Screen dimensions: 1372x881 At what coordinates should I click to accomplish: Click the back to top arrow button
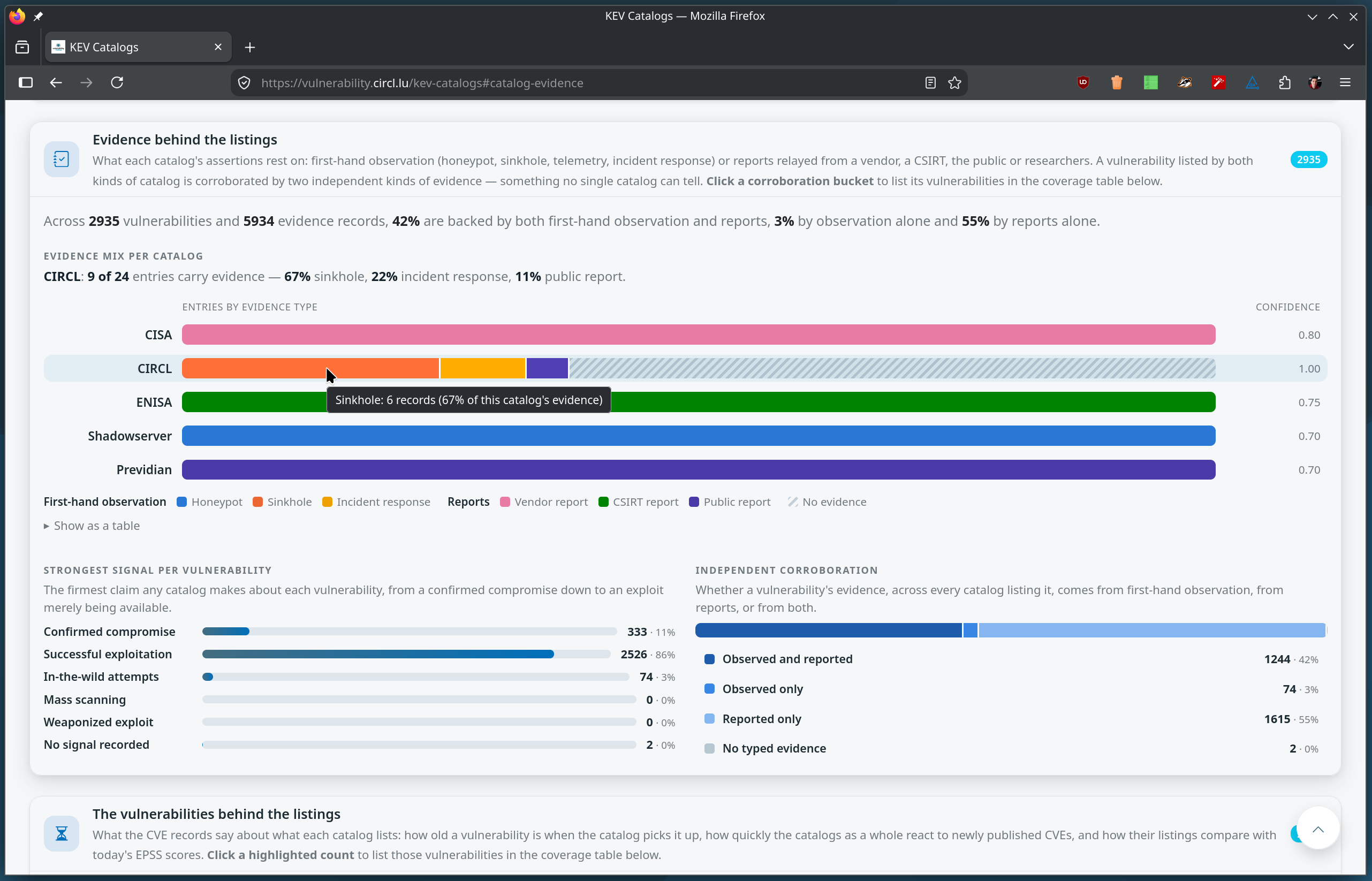tap(1317, 829)
